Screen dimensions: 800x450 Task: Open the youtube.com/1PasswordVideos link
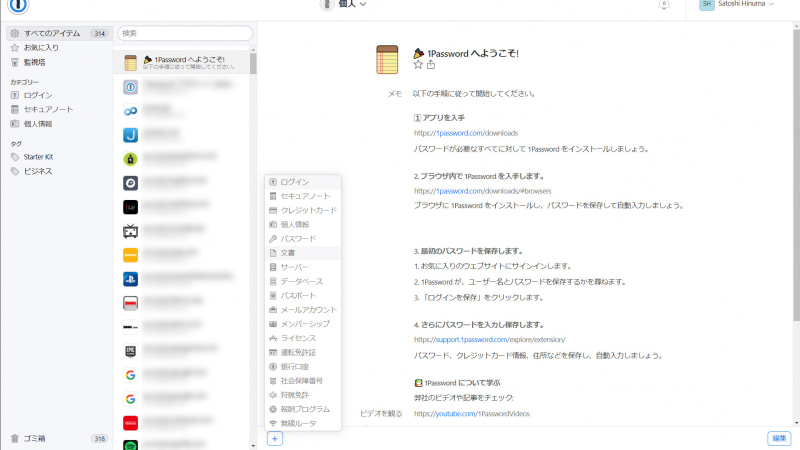pyautogui.click(x=472, y=414)
